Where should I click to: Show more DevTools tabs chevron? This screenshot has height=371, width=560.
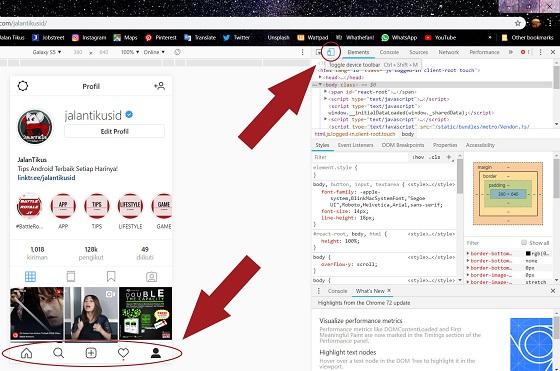point(511,52)
